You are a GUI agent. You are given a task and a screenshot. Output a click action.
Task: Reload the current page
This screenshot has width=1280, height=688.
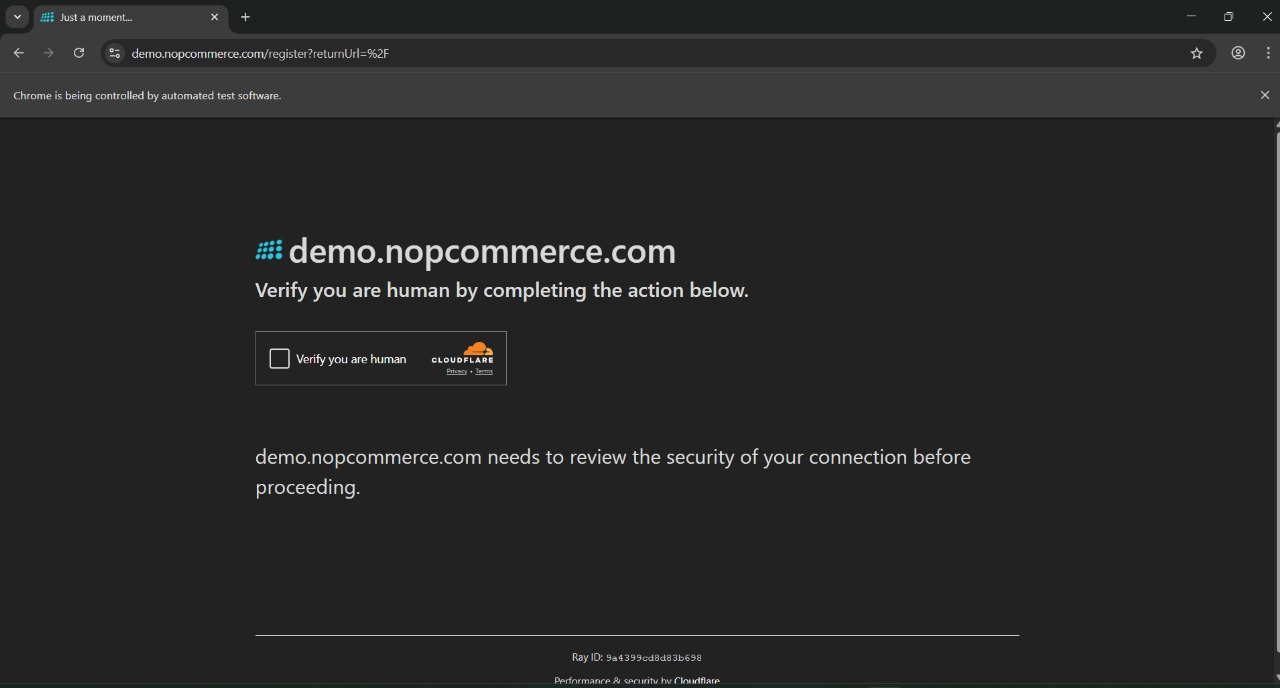[79, 53]
